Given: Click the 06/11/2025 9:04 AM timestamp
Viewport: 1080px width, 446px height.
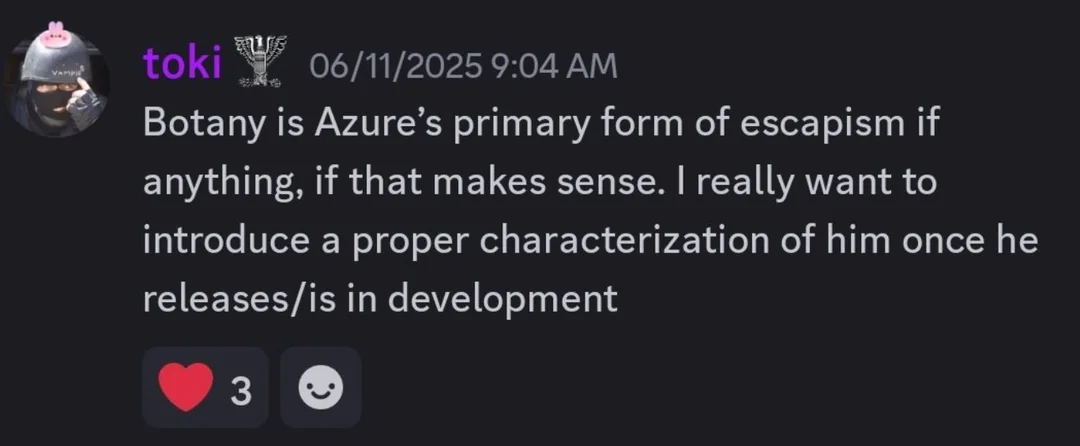Looking at the screenshot, I should [x=464, y=66].
